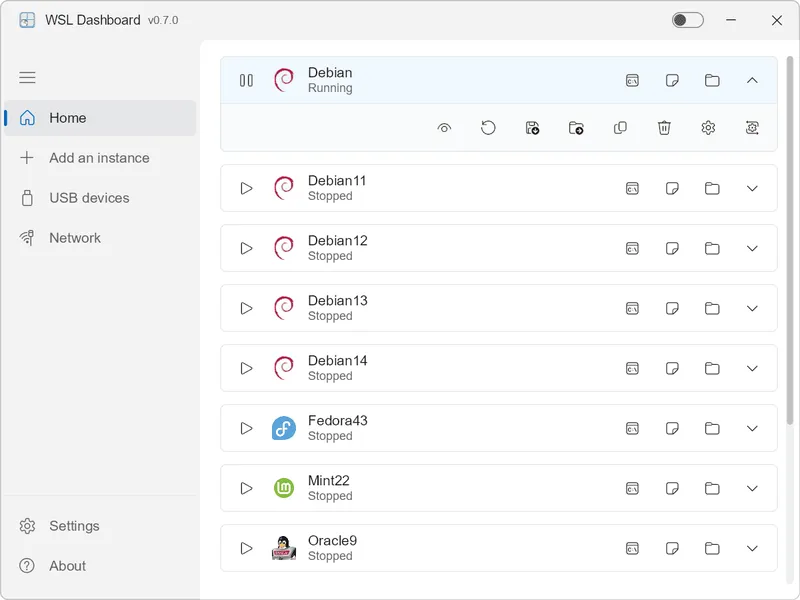Open terminal for Debian13
The image size is (800, 600).
pyautogui.click(x=632, y=309)
